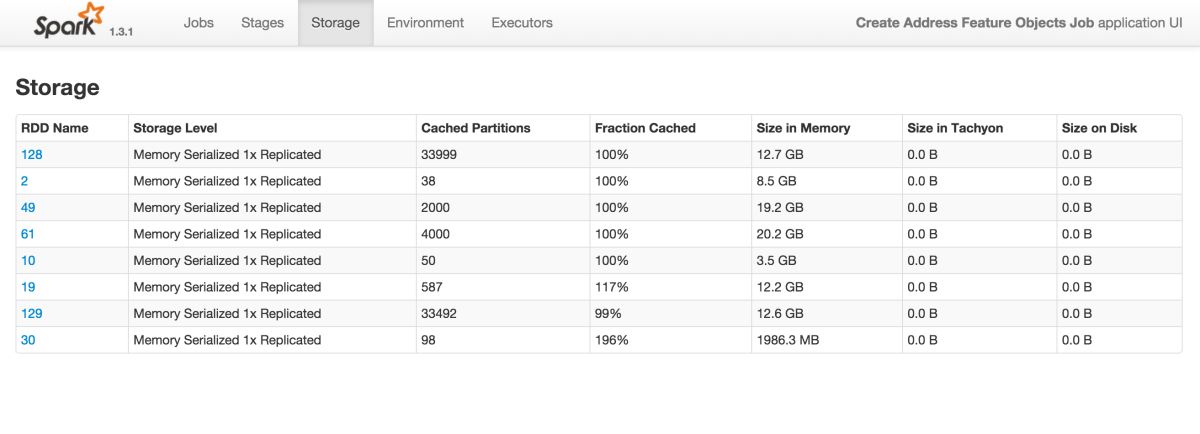Click RDD 30 link
The width and height of the screenshot is (1200, 434).
pos(29,340)
